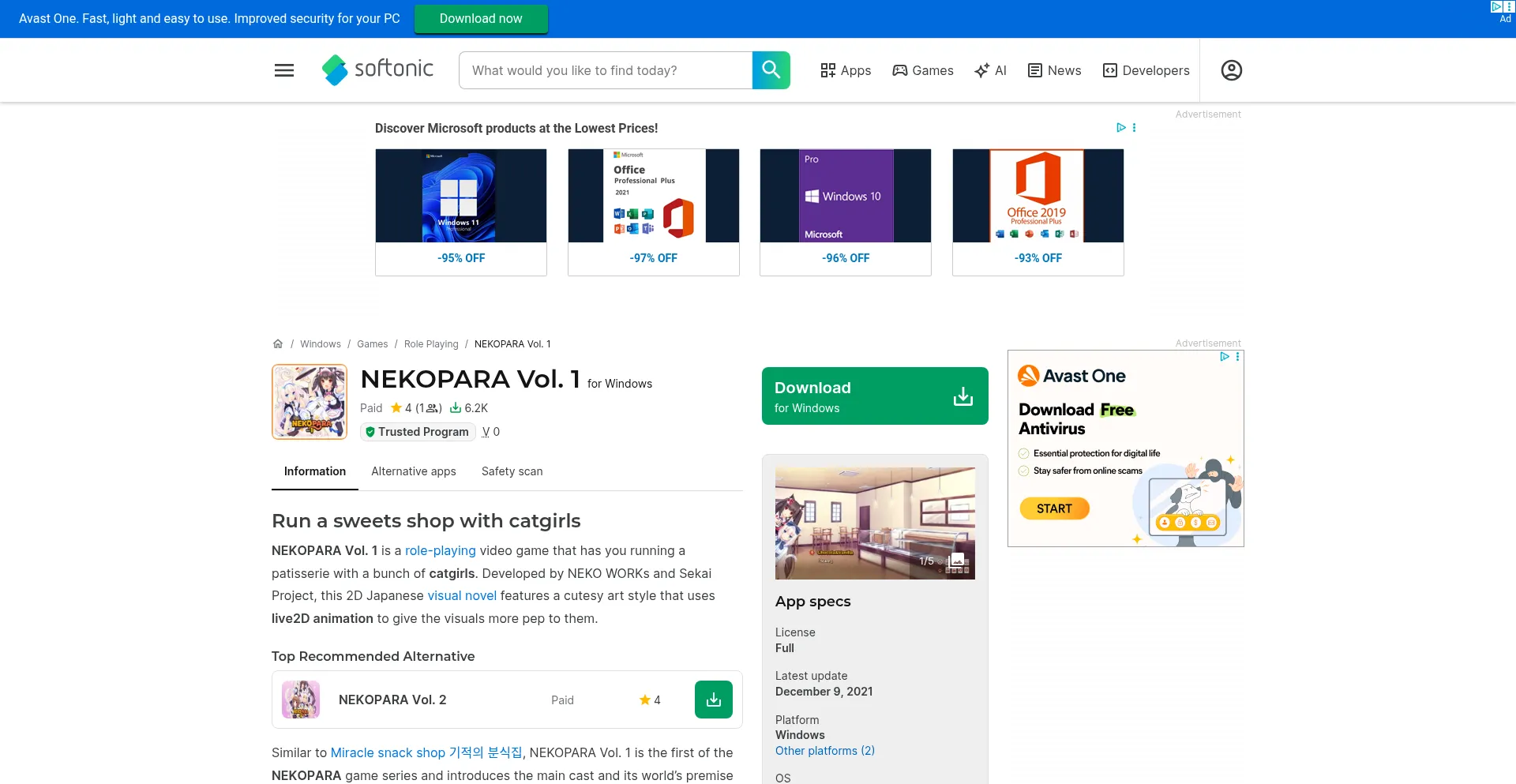Open the hamburger menu
This screenshot has width=1516, height=784.
pyautogui.click(x=284, y=70)
